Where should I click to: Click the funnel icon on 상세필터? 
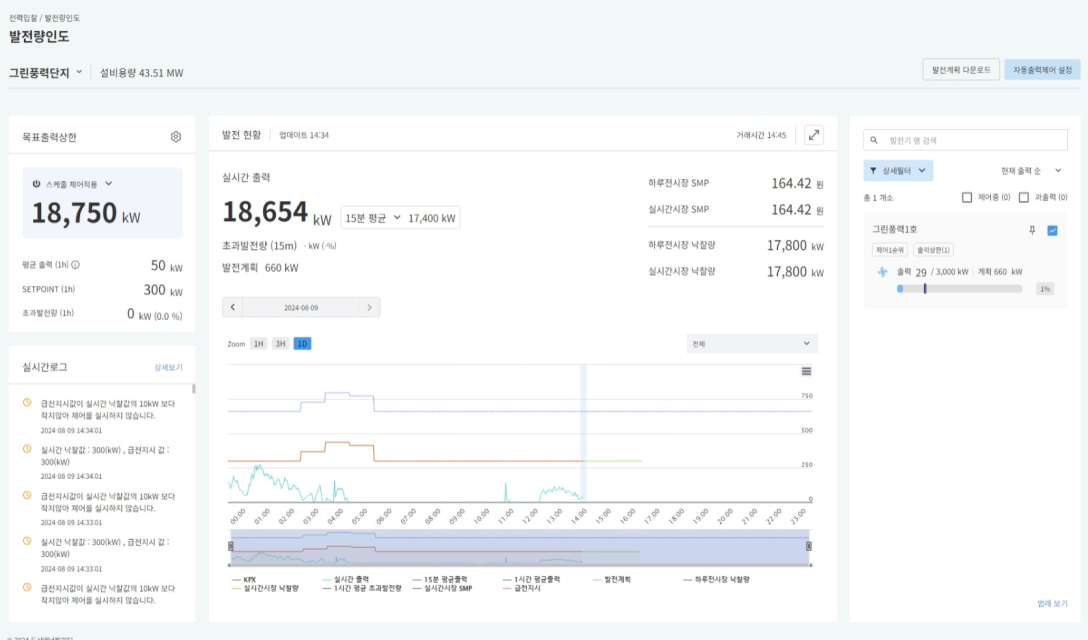(x=873, y=170)
